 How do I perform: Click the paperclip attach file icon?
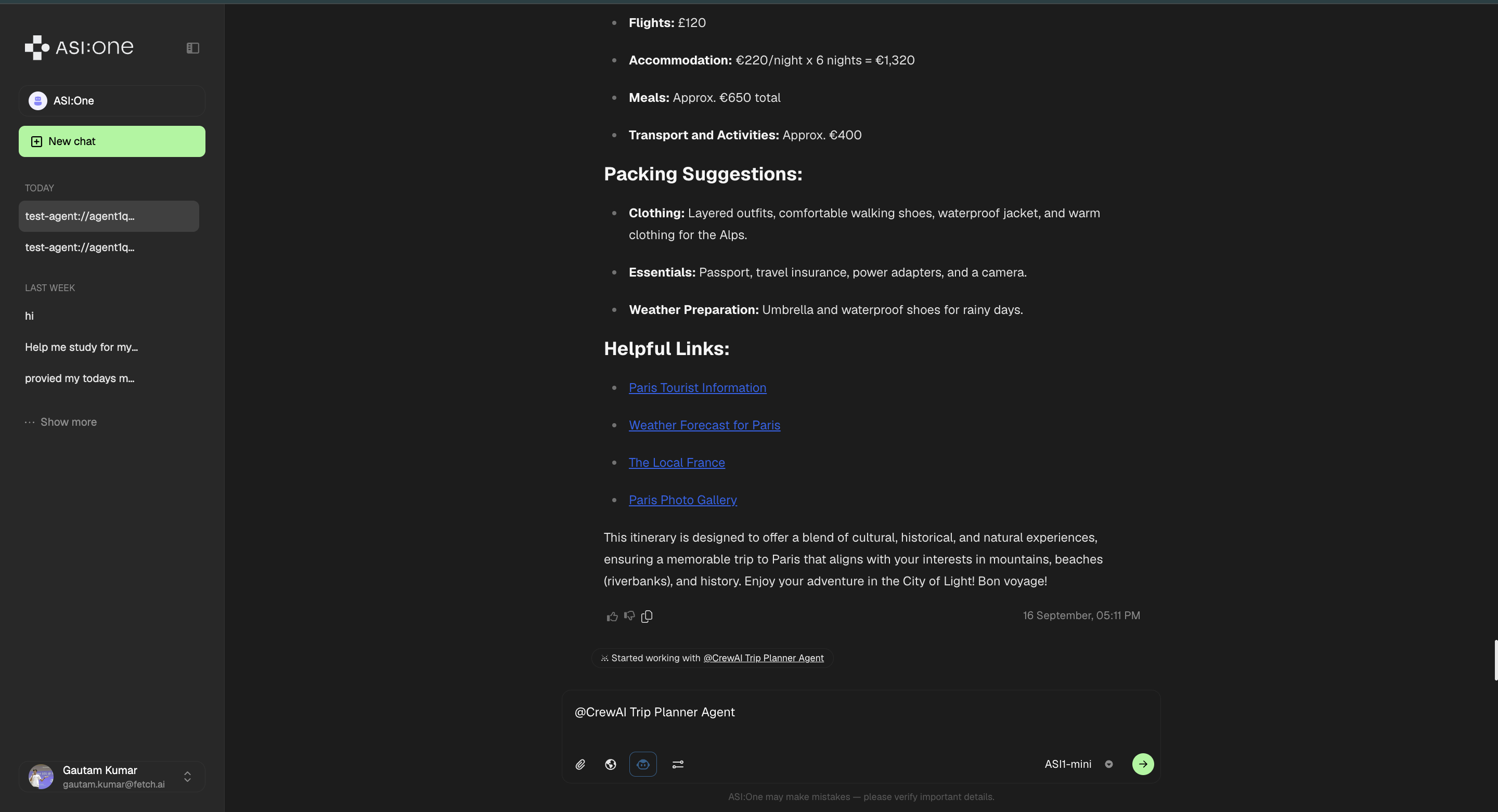580,764
